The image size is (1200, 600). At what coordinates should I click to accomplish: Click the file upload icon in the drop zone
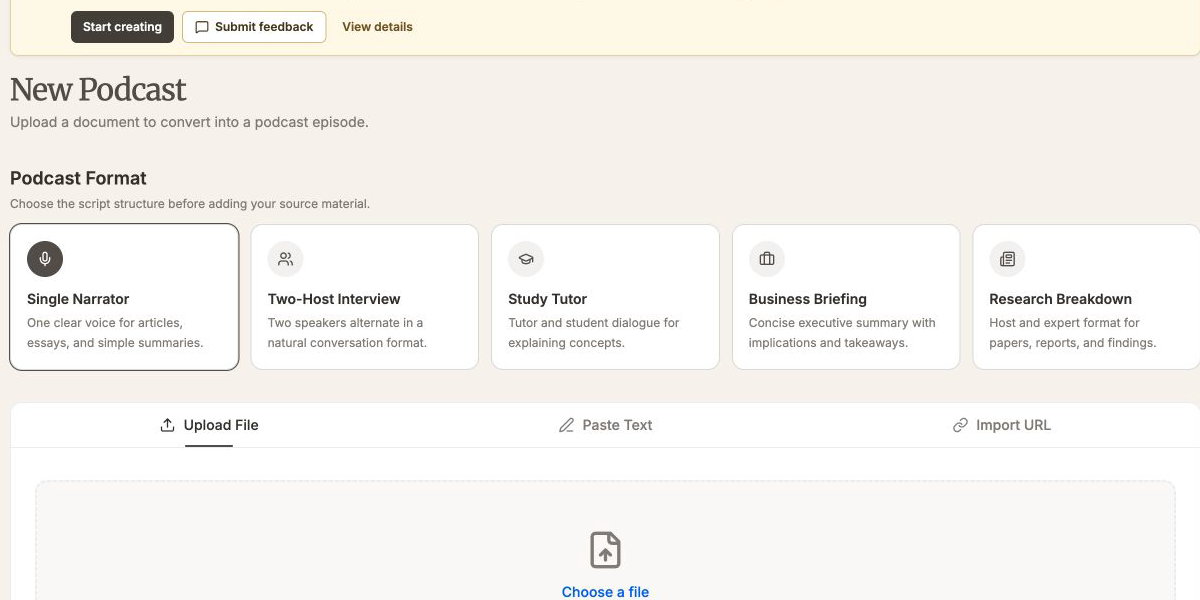[x=605, y=550]
